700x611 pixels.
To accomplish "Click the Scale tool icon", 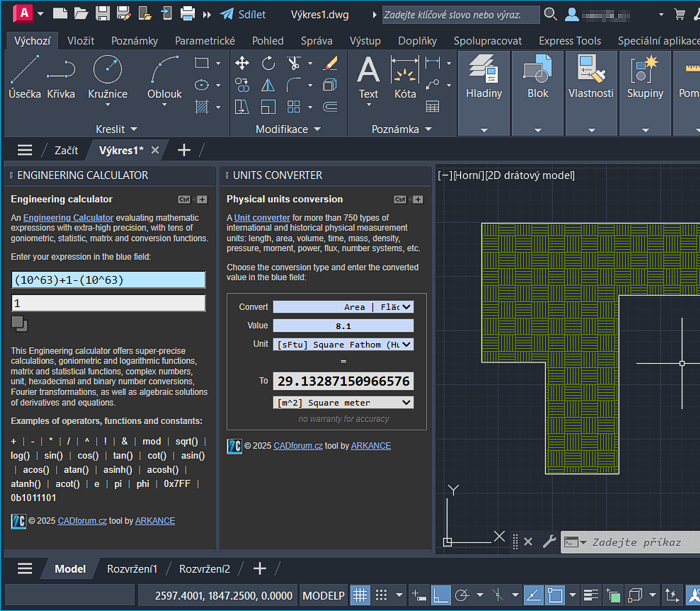I will tap(268, 107).
